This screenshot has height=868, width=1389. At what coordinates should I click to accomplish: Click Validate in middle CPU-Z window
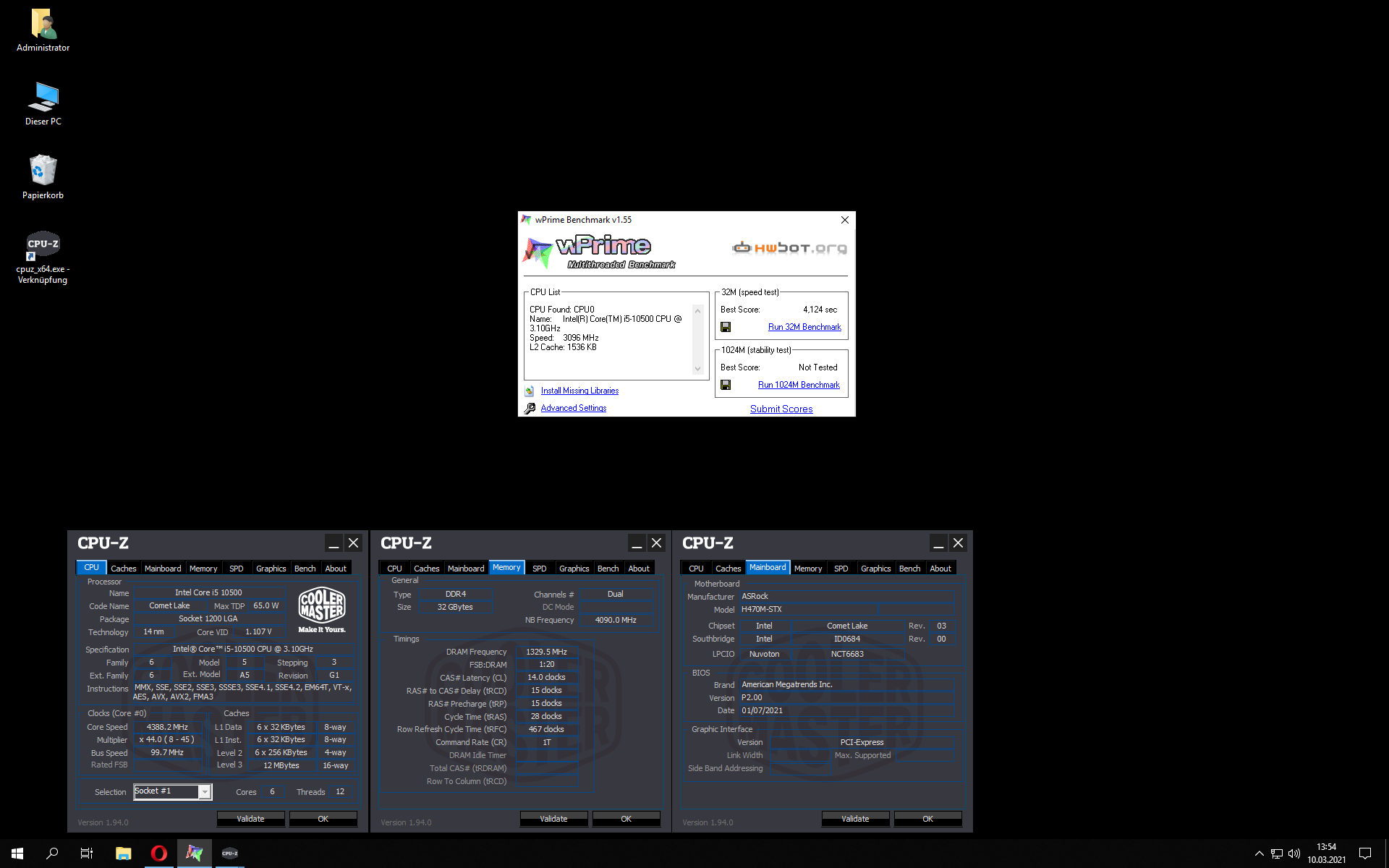point(553,819)
